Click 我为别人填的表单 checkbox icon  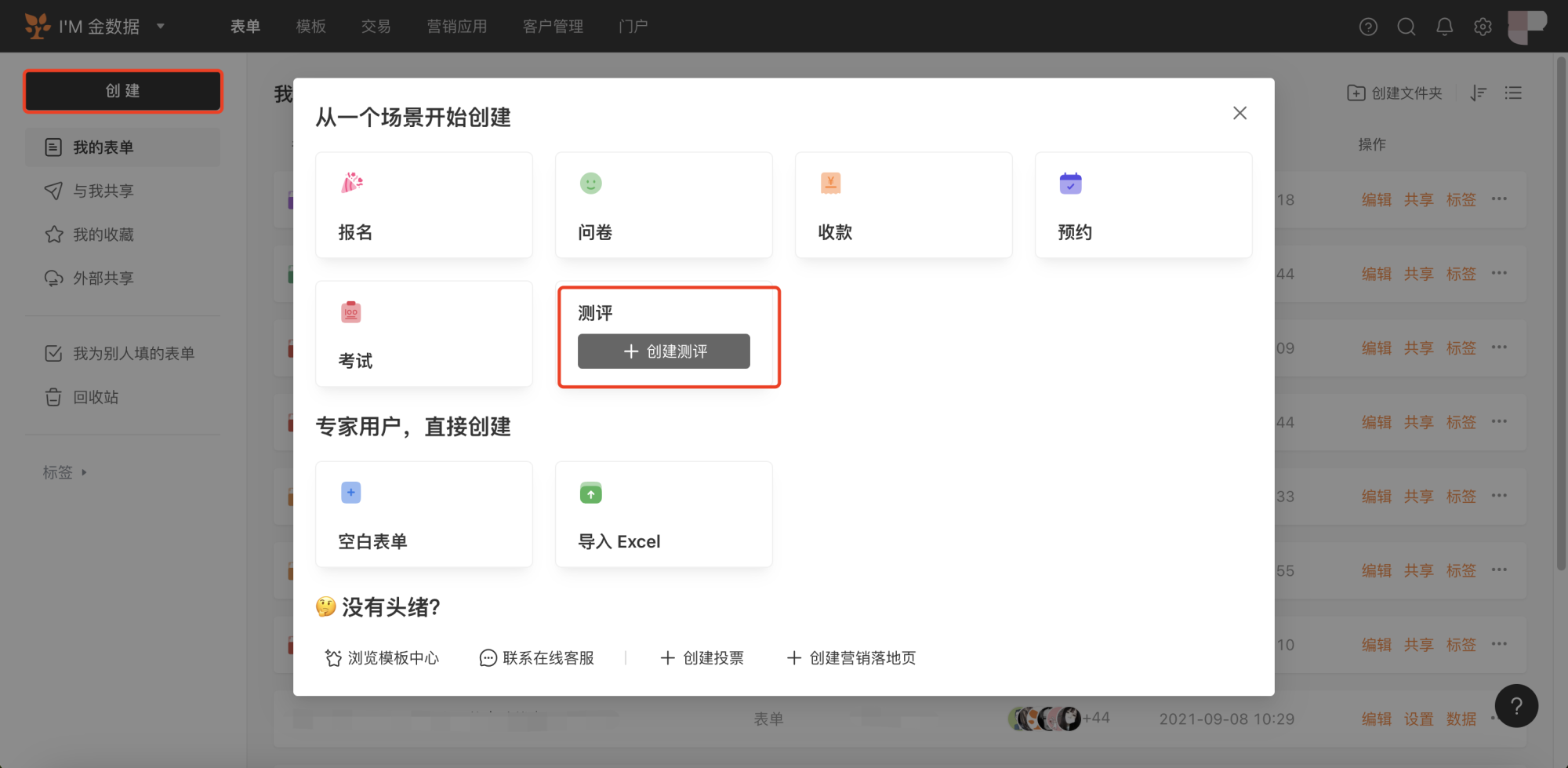point(53,353)
